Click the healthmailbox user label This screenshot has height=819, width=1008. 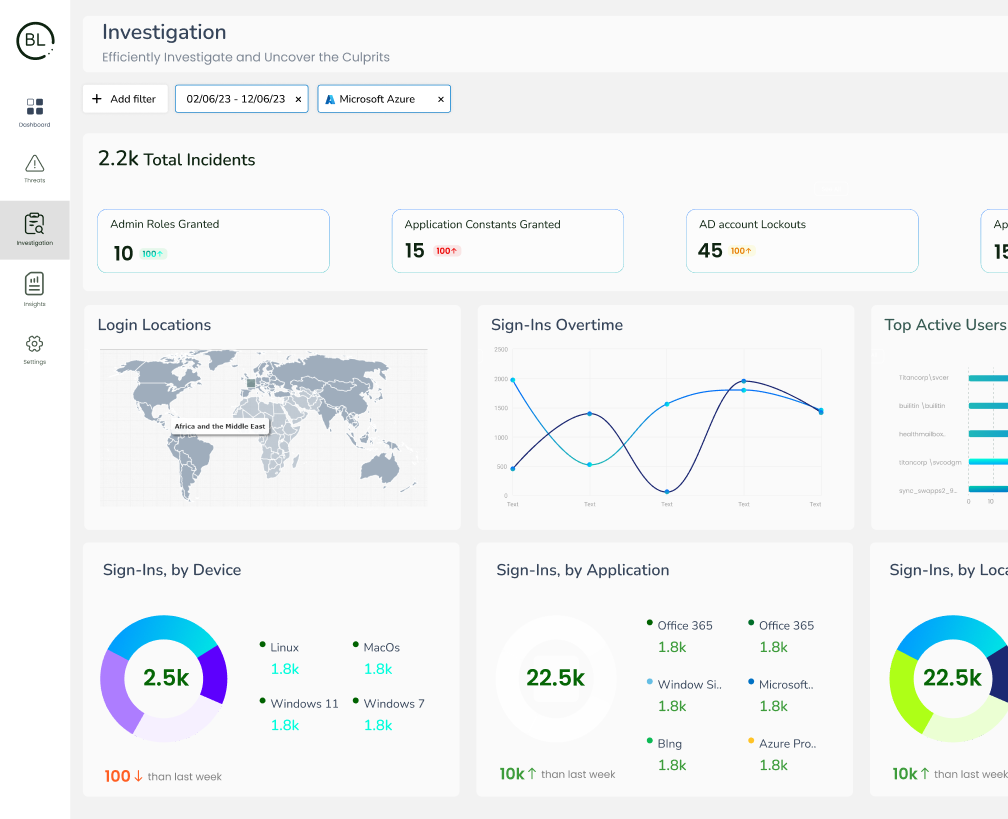click(922, 434)
